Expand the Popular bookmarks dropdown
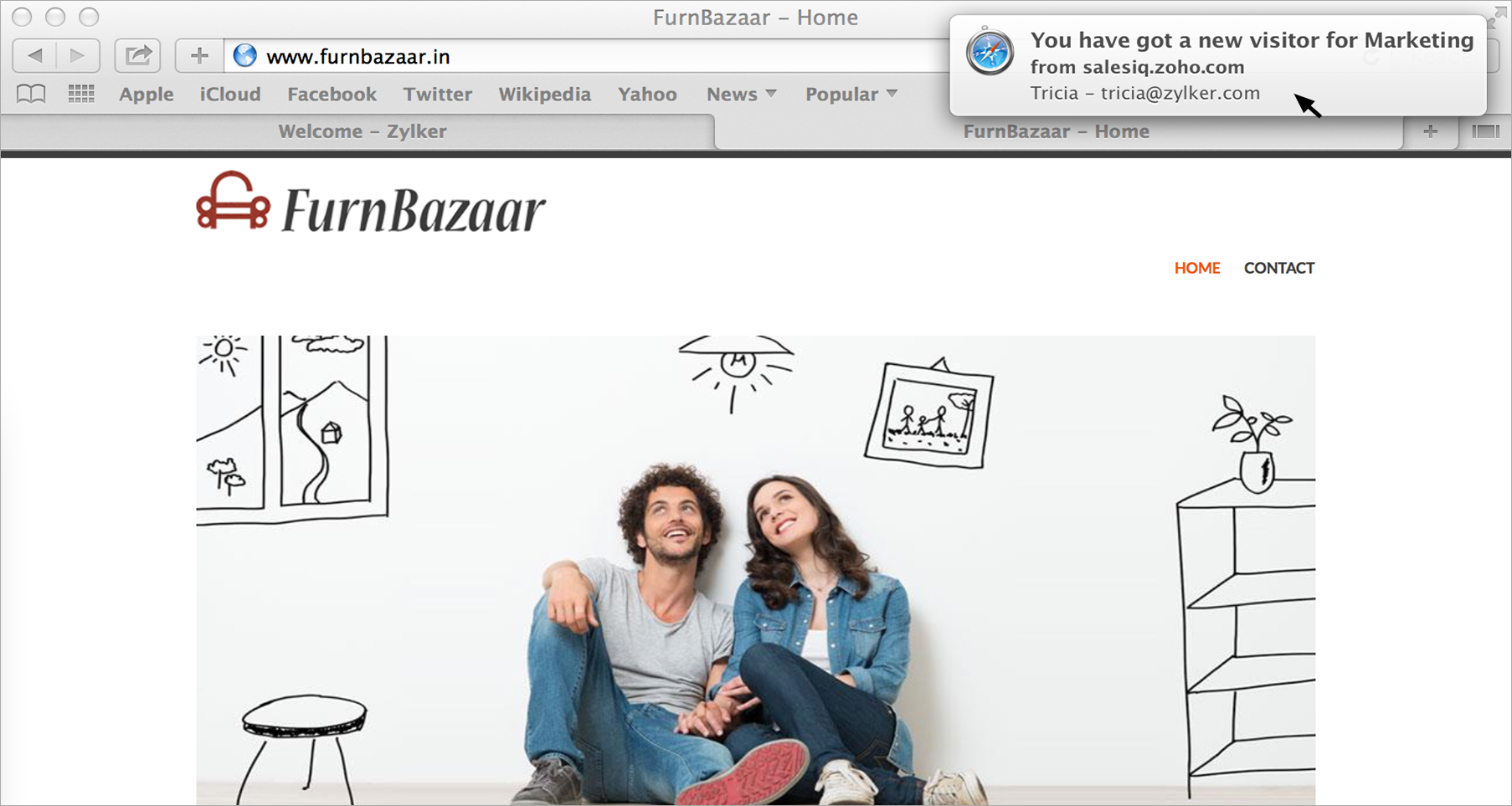 tap(851, 95)
